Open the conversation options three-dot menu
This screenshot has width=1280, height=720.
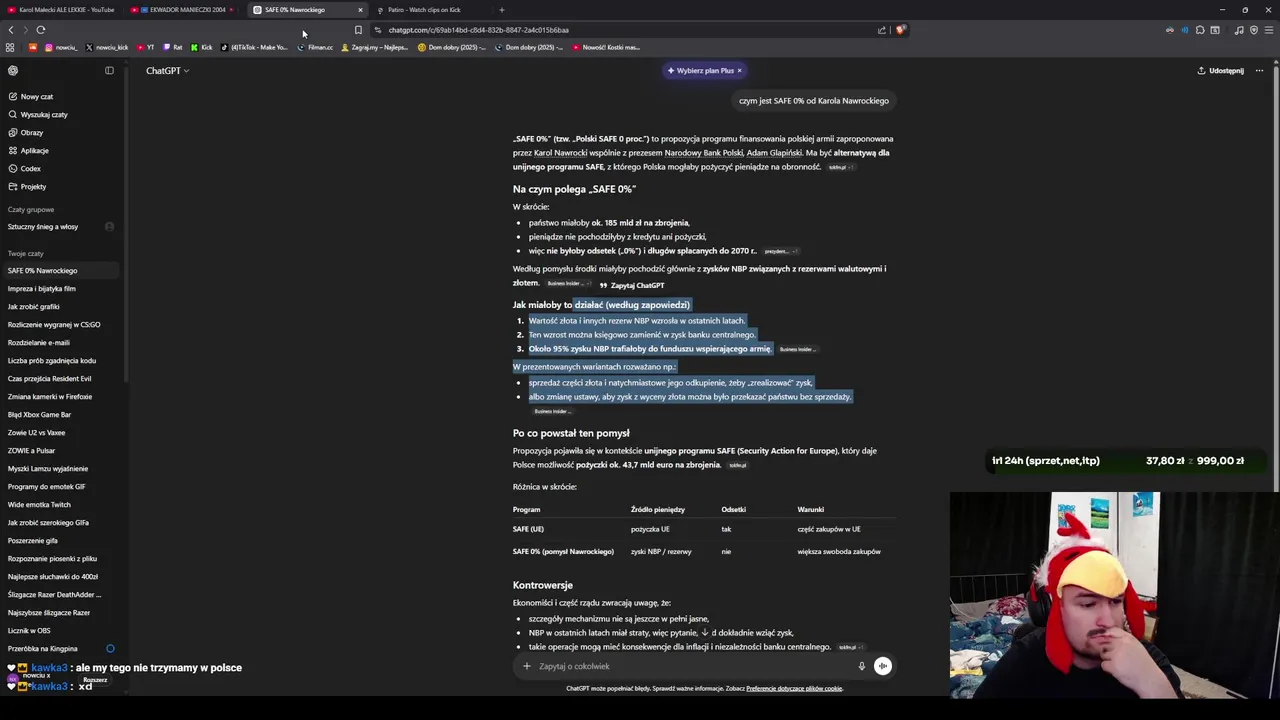coord(1260,71)
